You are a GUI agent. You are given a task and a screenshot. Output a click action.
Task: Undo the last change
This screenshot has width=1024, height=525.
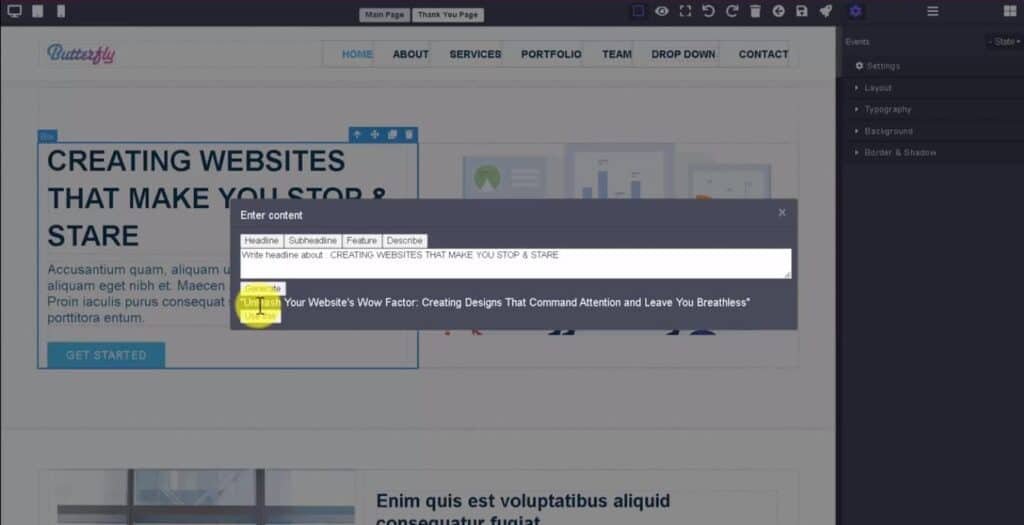708,11
